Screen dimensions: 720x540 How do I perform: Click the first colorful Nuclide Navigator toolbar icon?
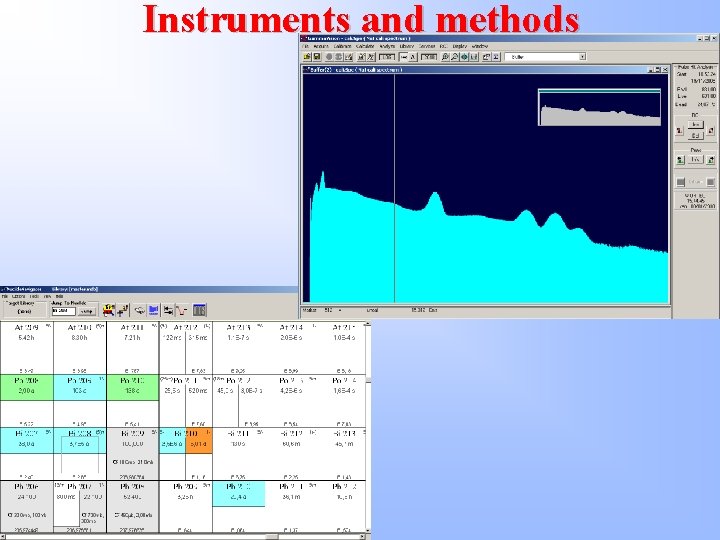coord(108,310)
